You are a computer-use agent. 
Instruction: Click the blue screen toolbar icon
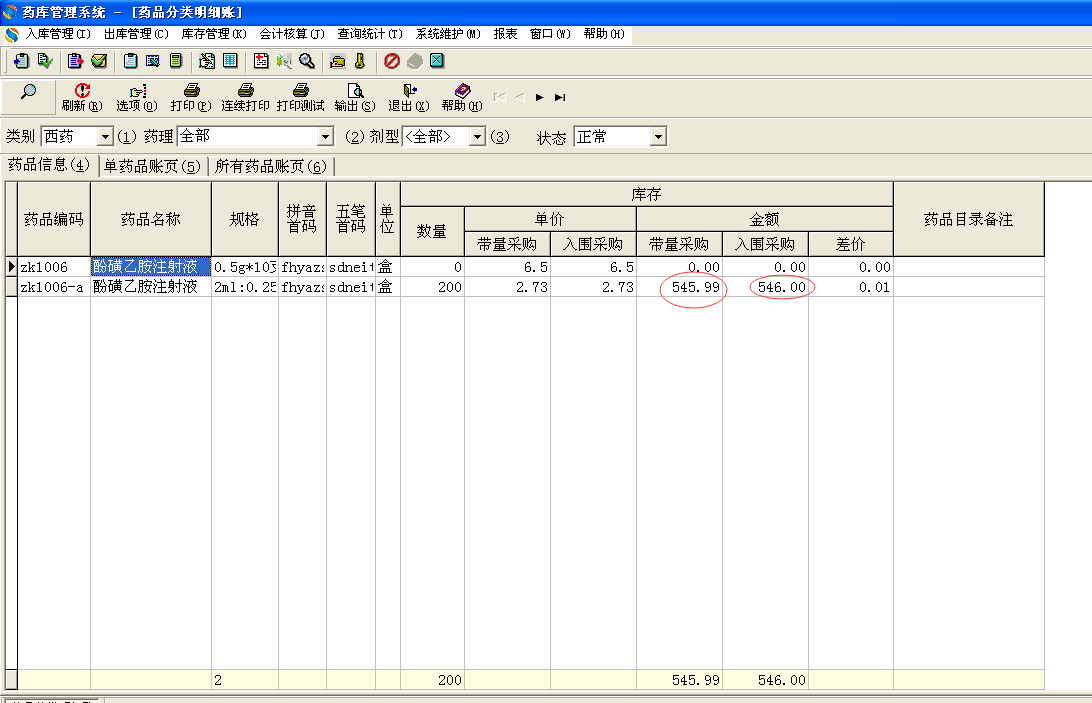(x=153, y=61)
